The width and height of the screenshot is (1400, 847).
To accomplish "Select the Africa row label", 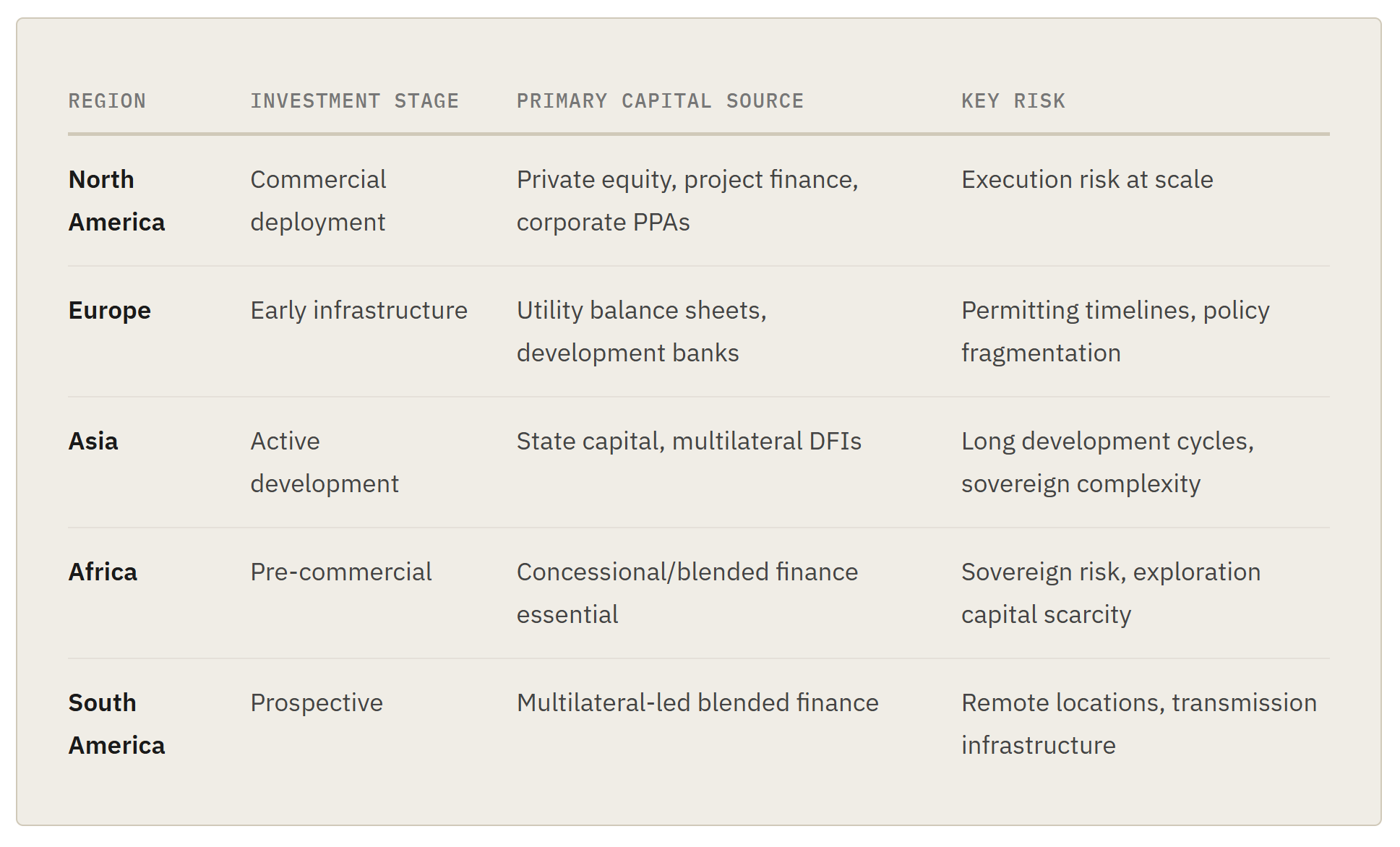I will click(103, 572).
